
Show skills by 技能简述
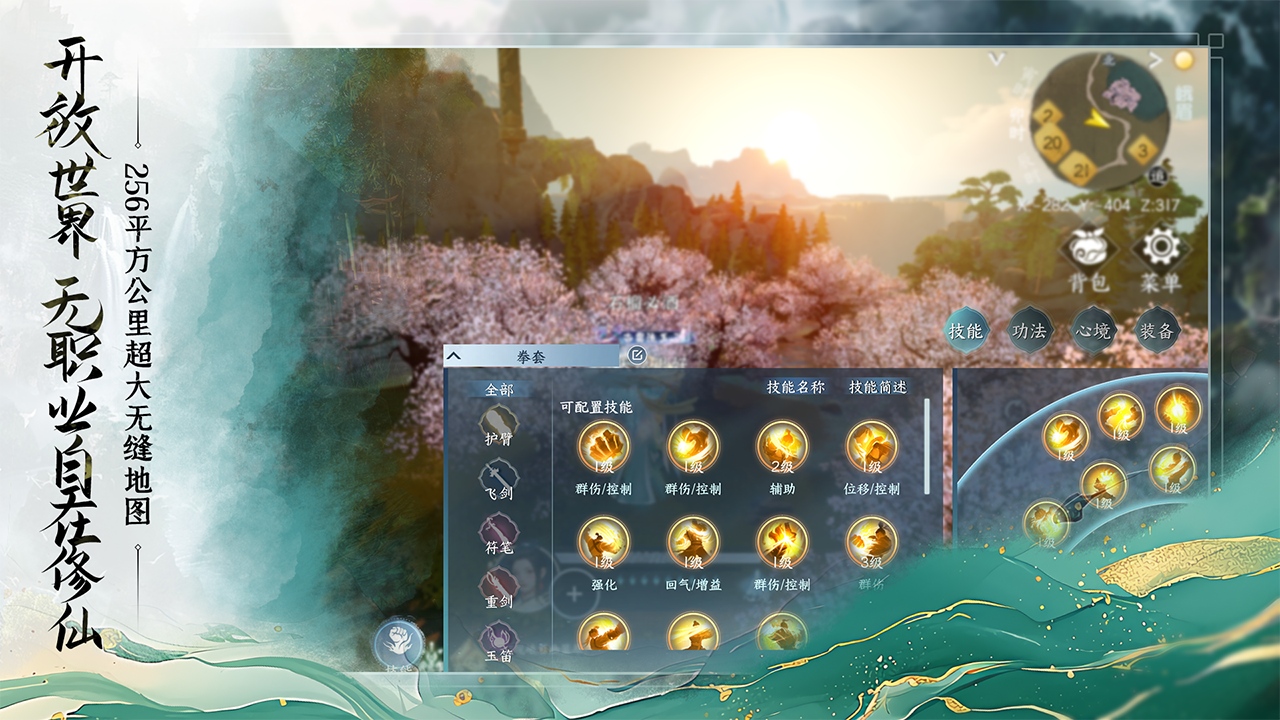click(878, 387)
